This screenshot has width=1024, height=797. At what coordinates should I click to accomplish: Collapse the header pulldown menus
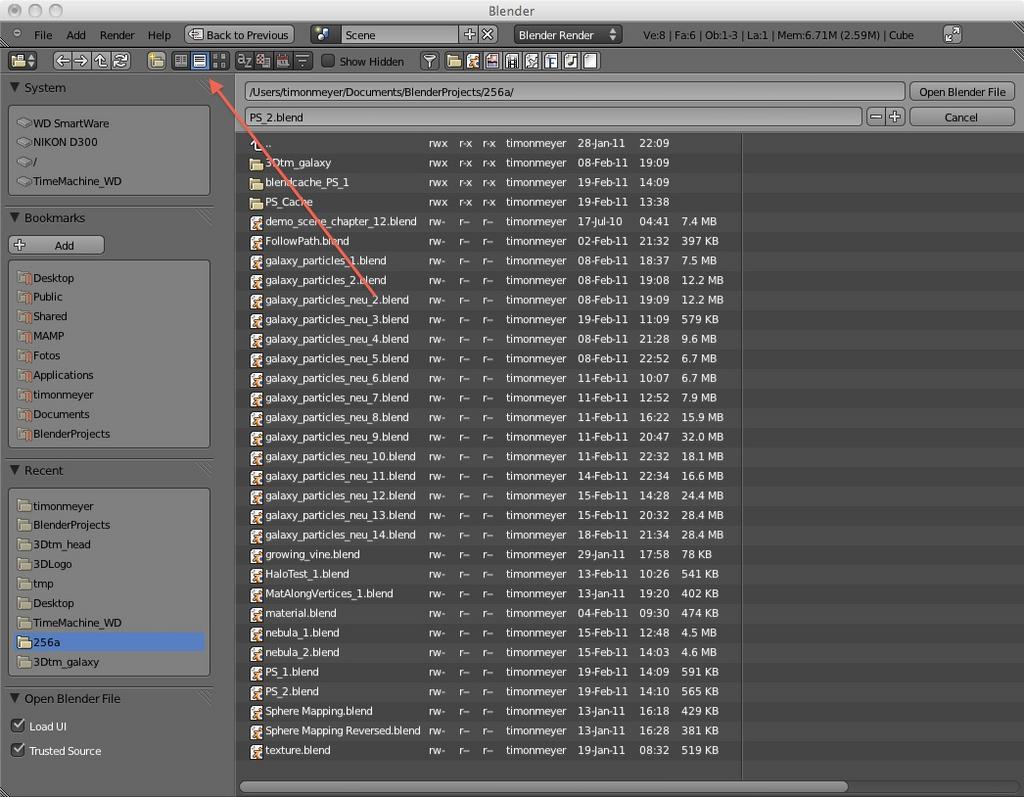(x=17, y=33)
